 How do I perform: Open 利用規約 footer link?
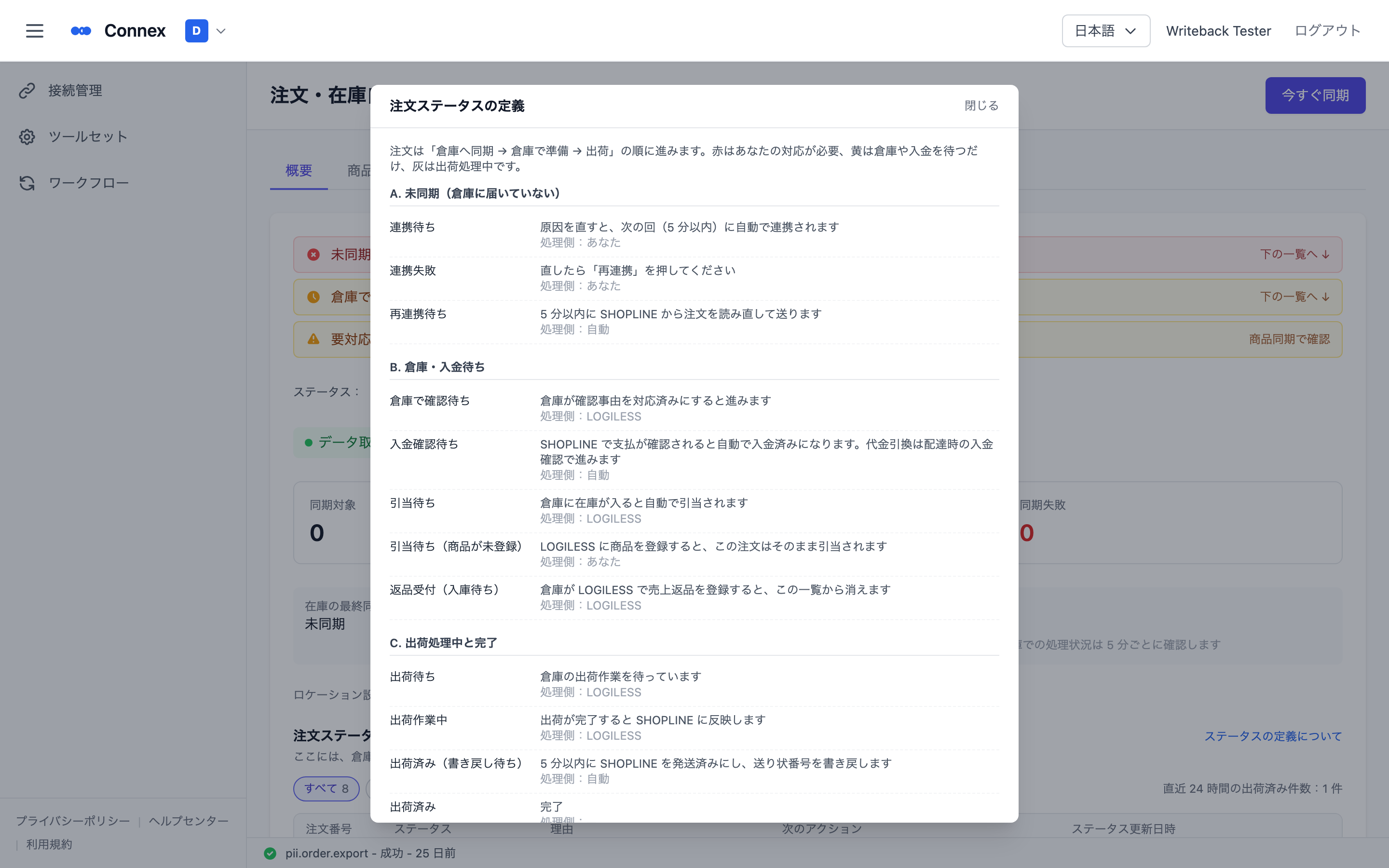(x=49, y=844)
